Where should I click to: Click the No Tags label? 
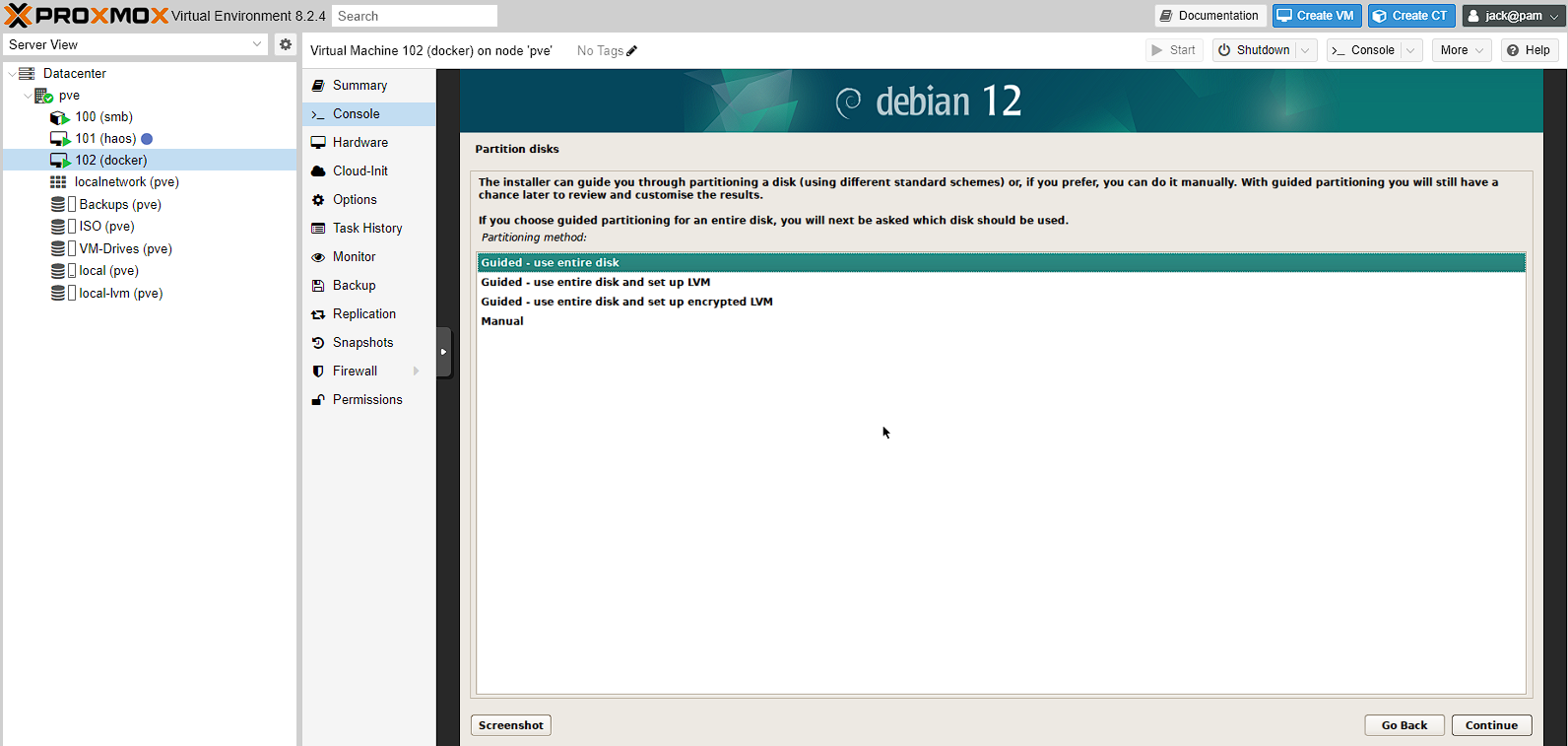click(x=600, y=50)
